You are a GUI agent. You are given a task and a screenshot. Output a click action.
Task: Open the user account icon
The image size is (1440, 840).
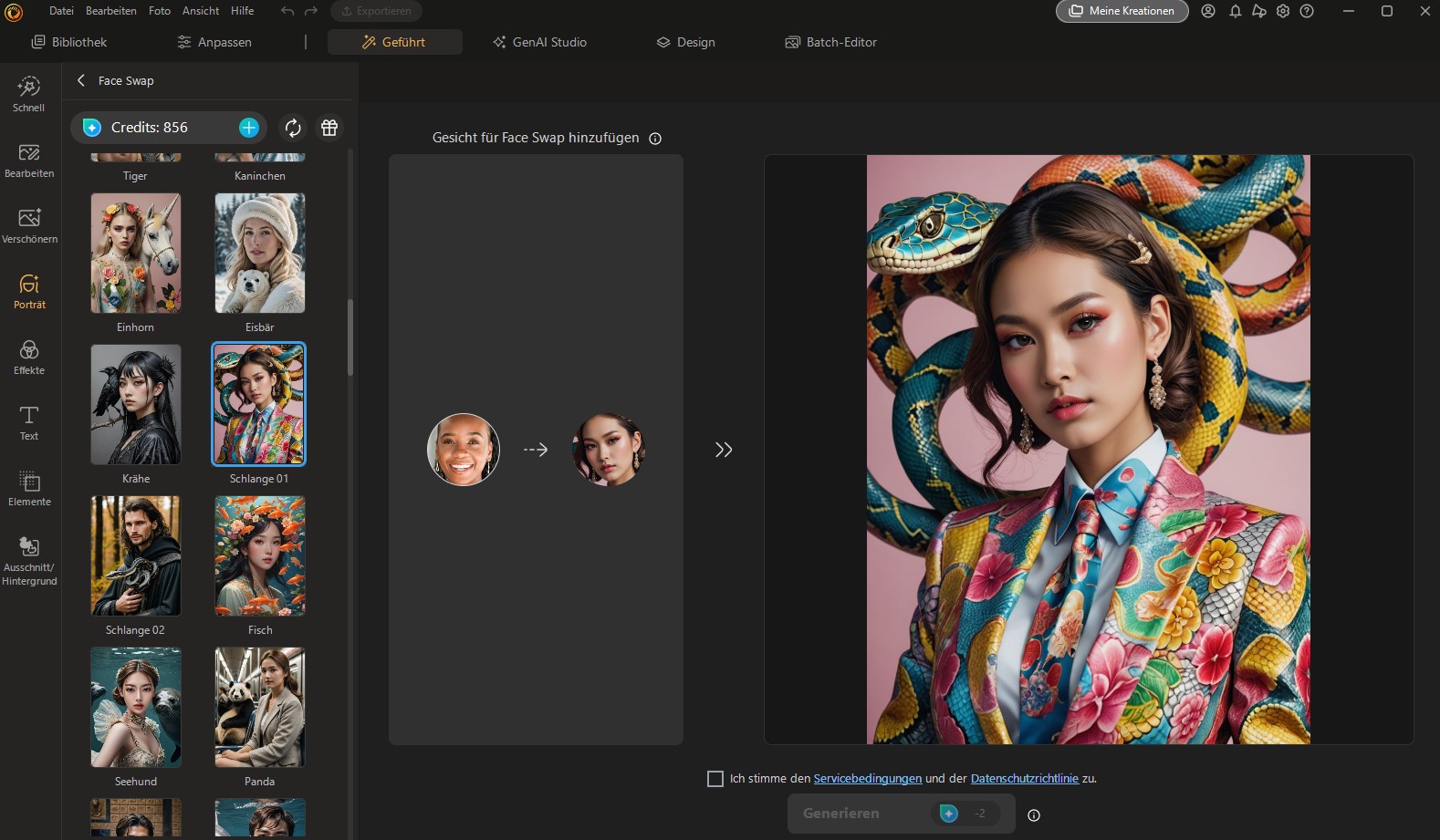(x=1208, y=11)
